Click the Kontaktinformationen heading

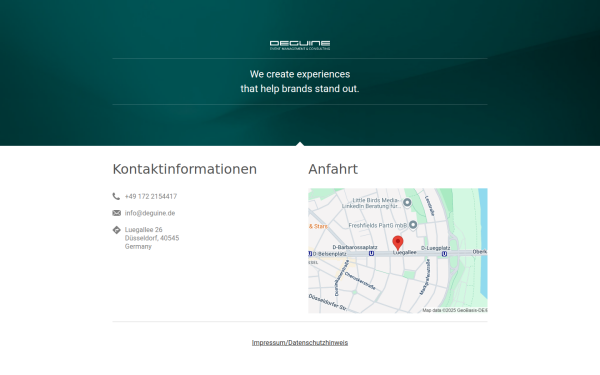point(184,169)
